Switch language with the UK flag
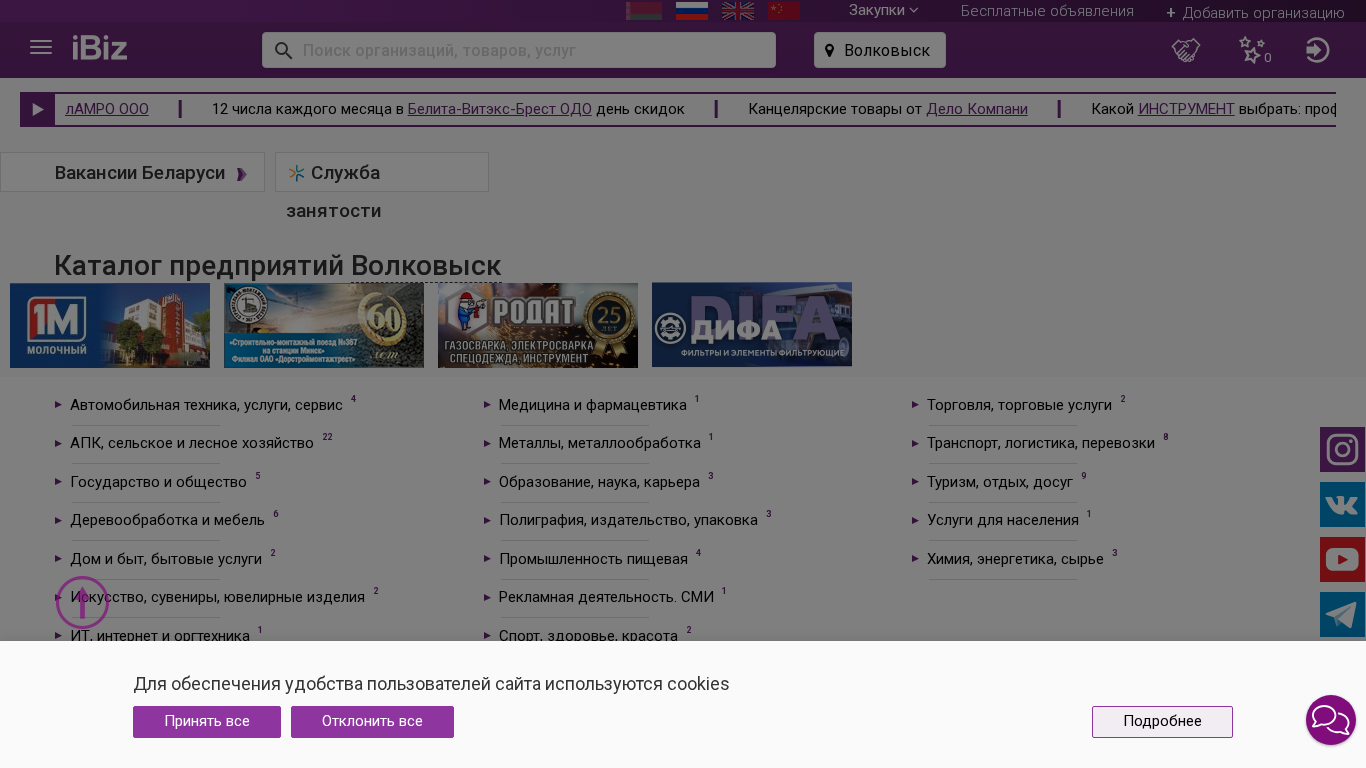Image resolution: width=1366 pixels, height=768 pixels. [738, 11]
